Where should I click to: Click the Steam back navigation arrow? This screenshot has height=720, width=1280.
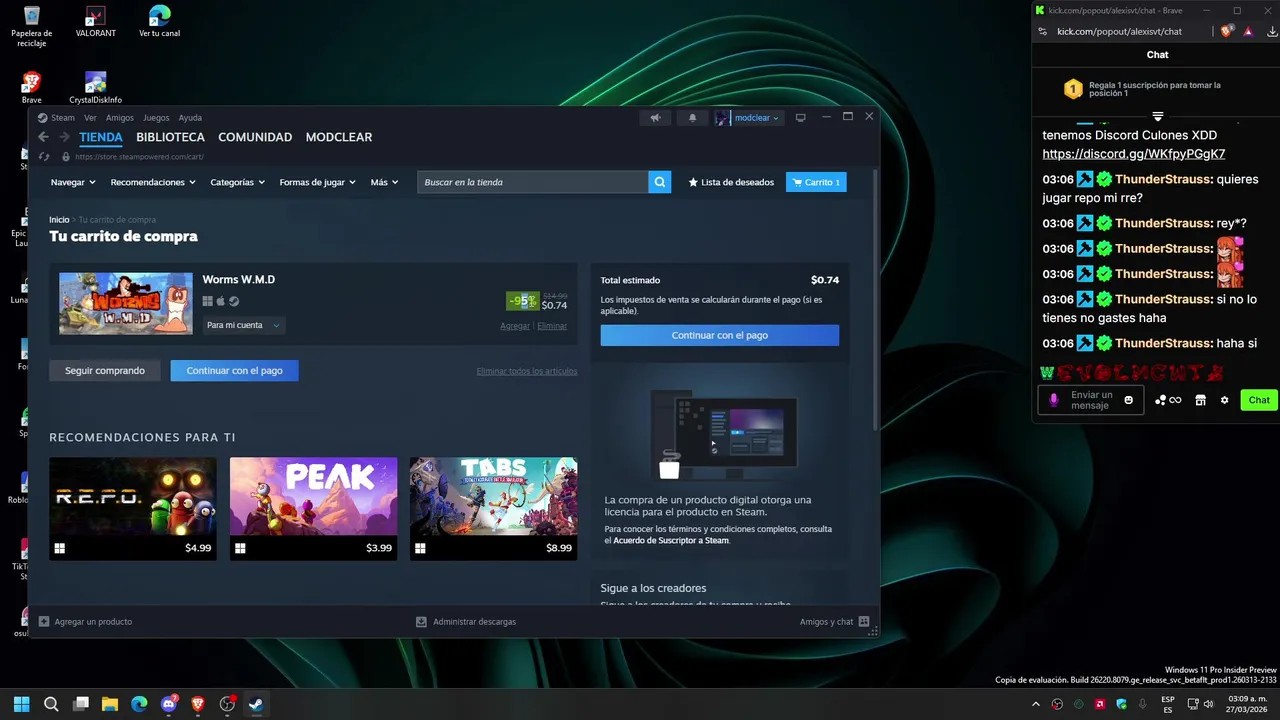tap(43, 137)
